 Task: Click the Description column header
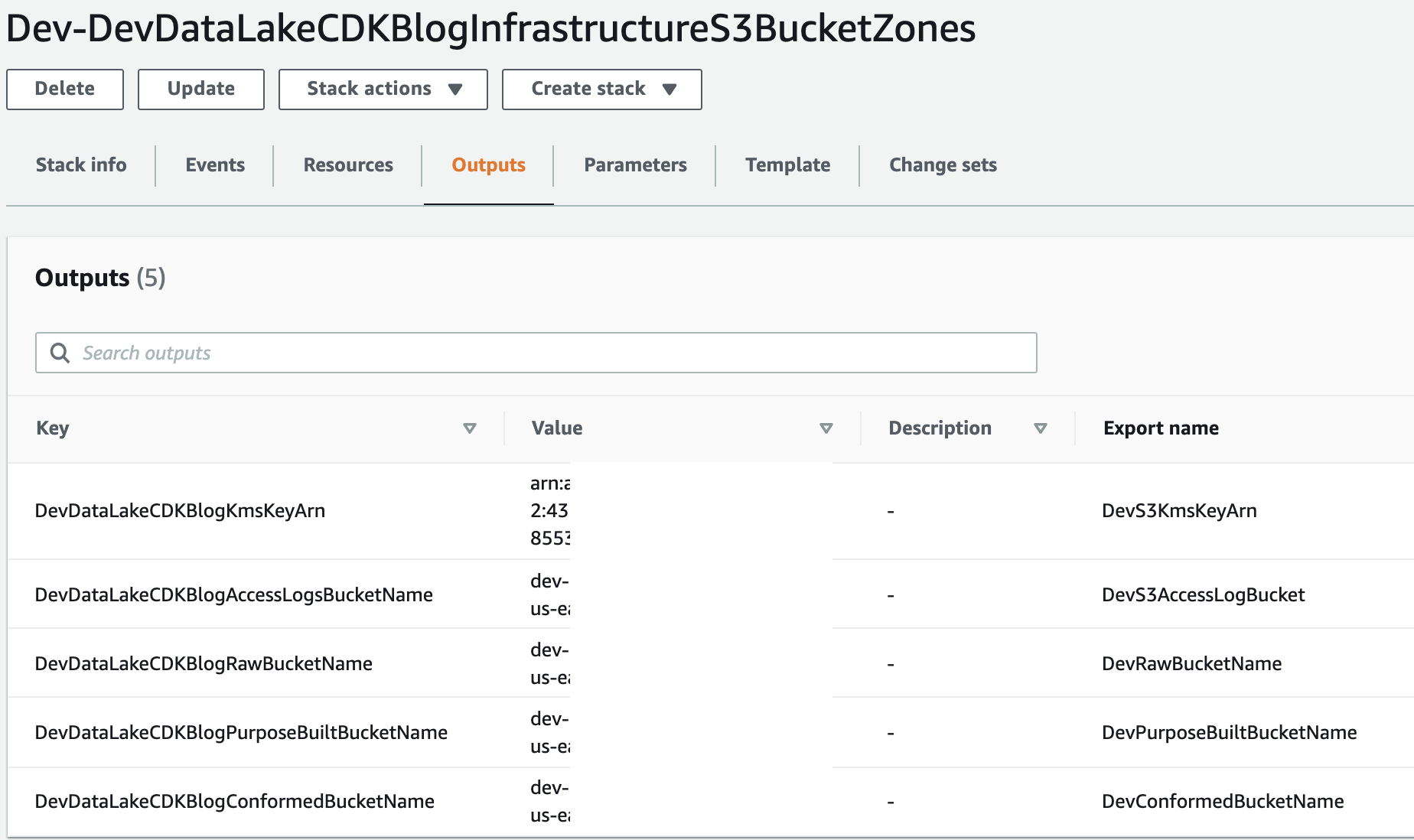[940, 428]
